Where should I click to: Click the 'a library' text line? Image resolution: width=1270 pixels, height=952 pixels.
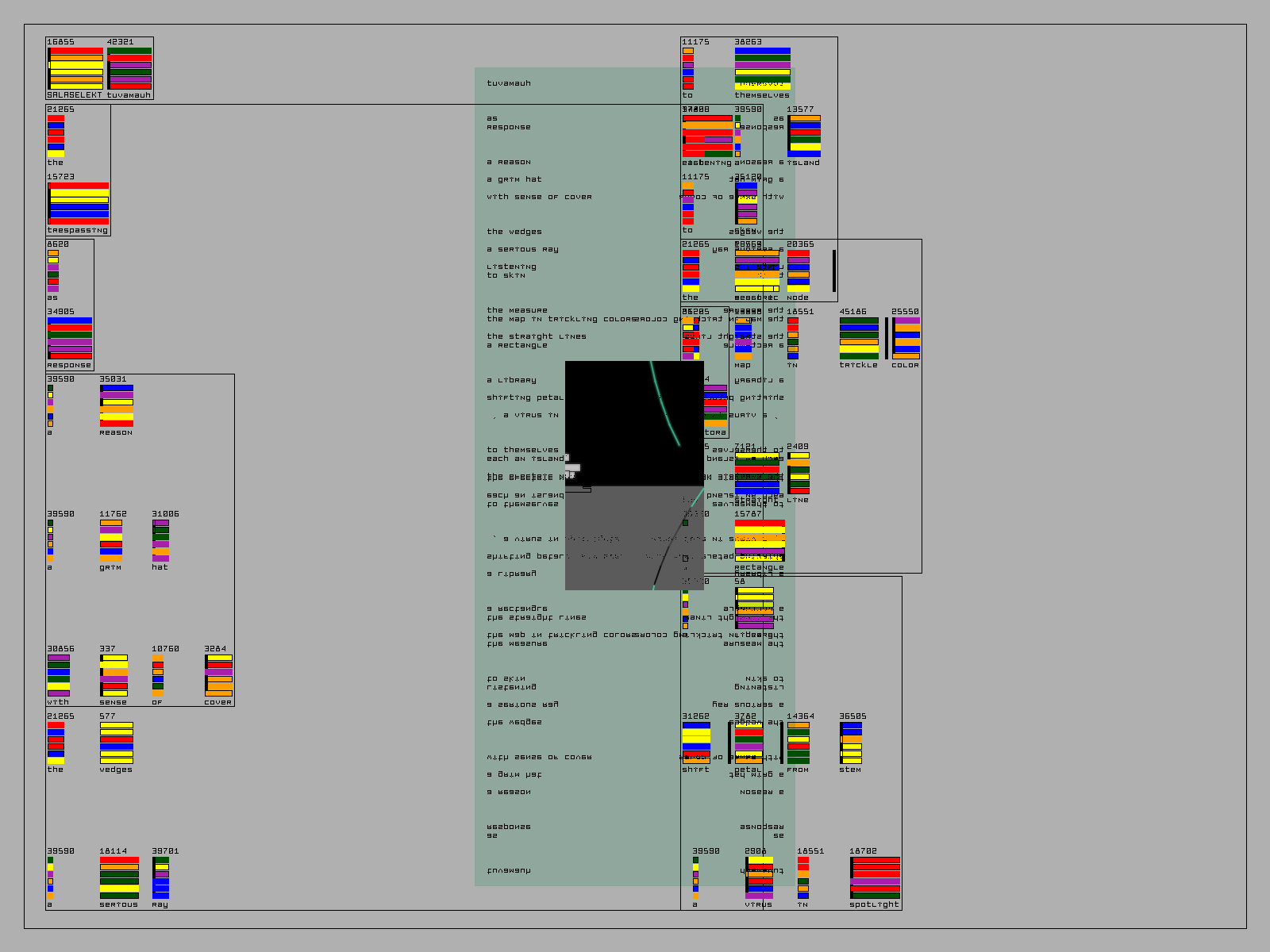(x=511, y=380)
